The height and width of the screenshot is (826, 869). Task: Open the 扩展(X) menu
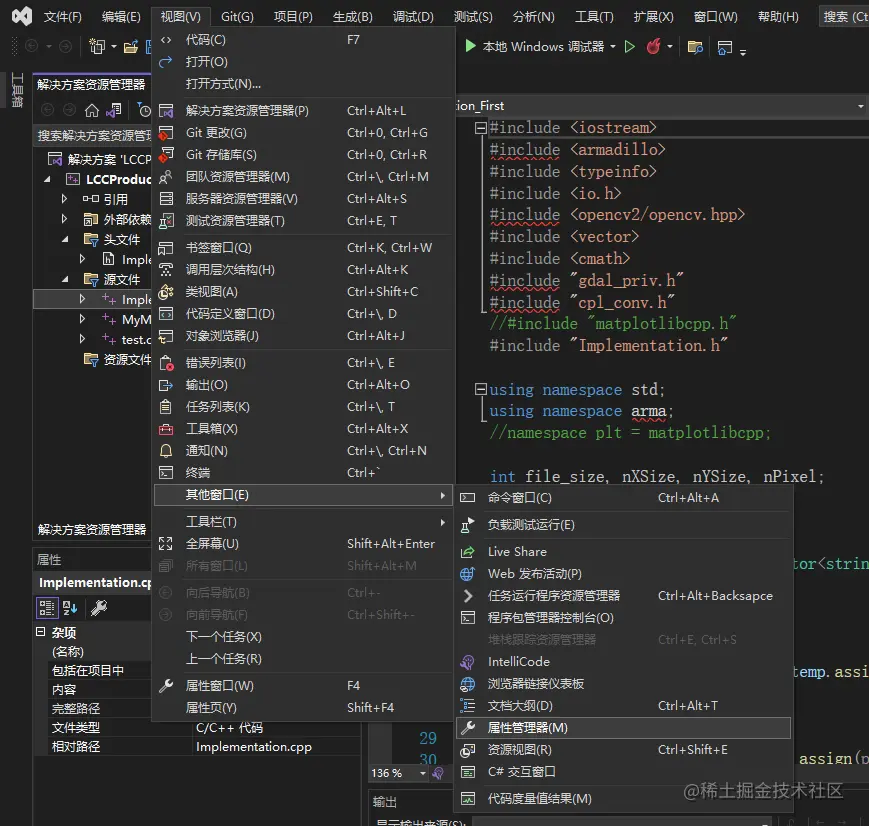[653, 17]
